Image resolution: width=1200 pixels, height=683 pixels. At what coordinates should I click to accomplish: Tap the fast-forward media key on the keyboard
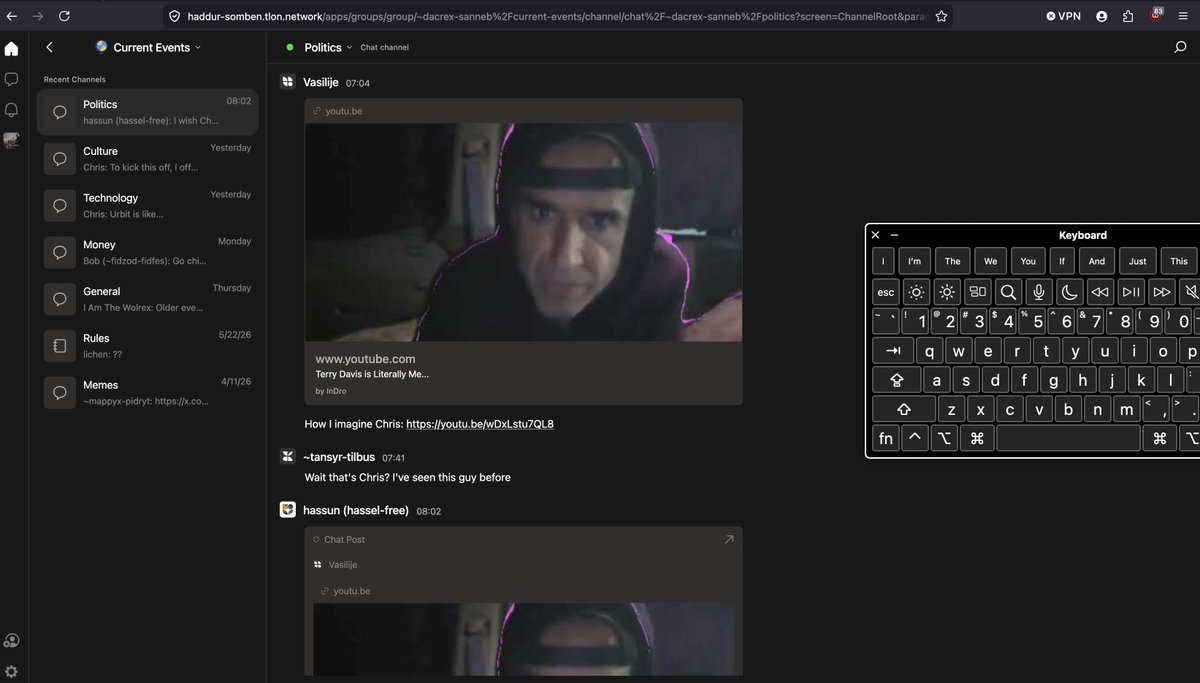coord(1162,292)
